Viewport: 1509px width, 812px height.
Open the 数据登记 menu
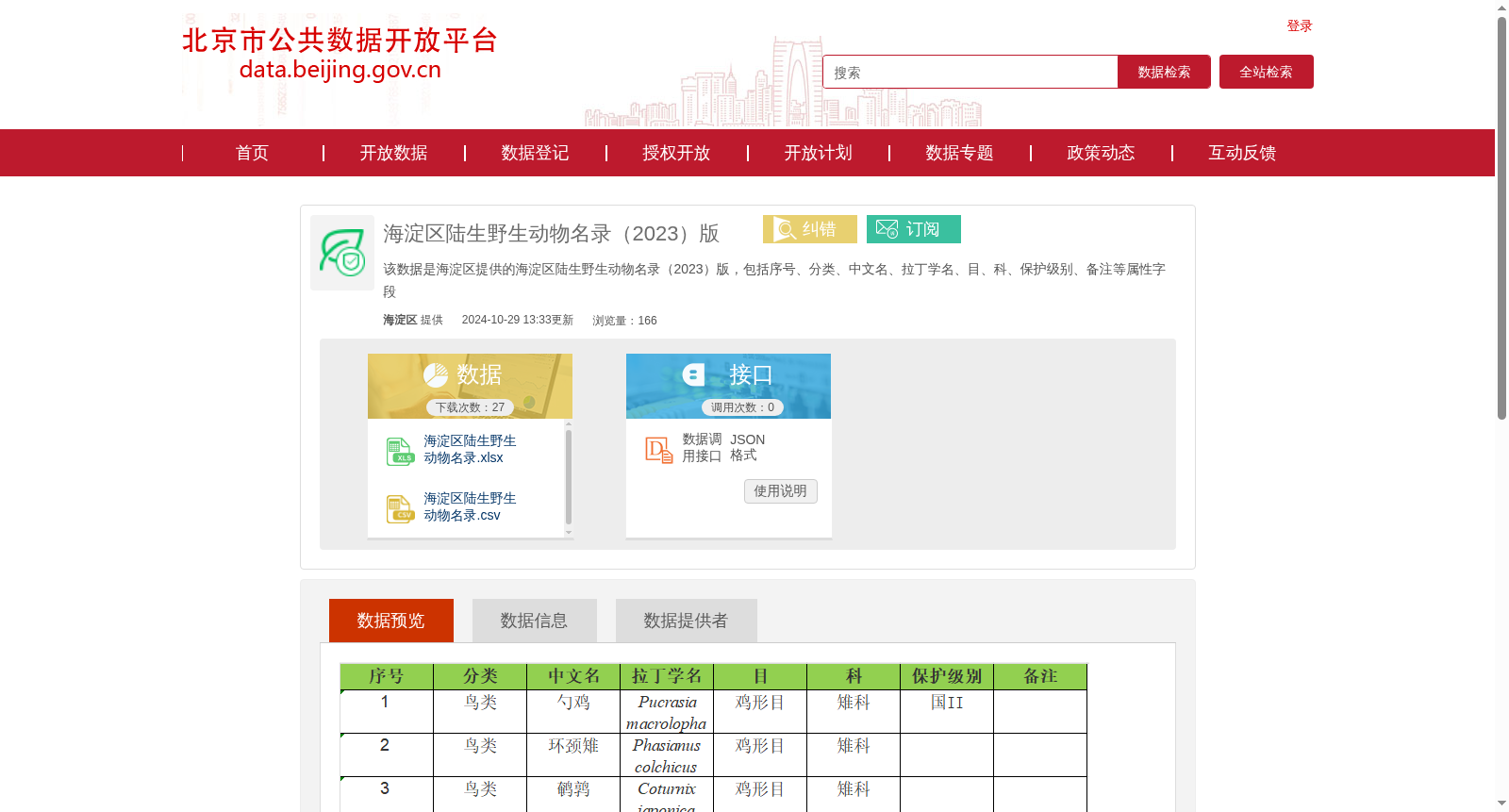(x=535, y=153)
